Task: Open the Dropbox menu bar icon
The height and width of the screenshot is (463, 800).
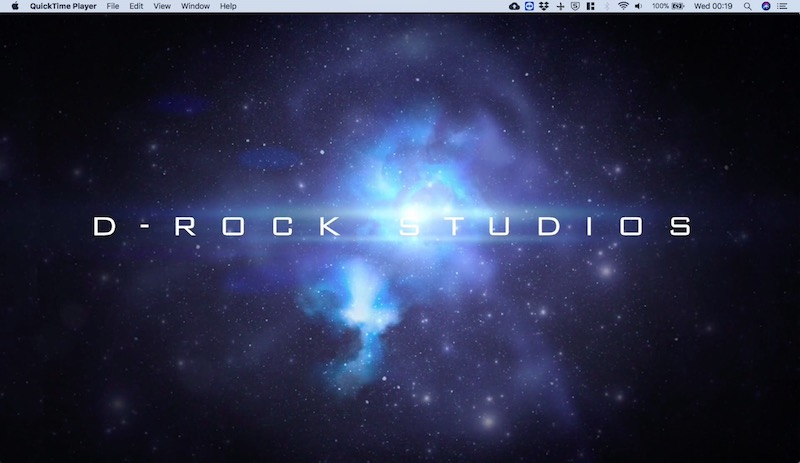Action: pos(544,6)
